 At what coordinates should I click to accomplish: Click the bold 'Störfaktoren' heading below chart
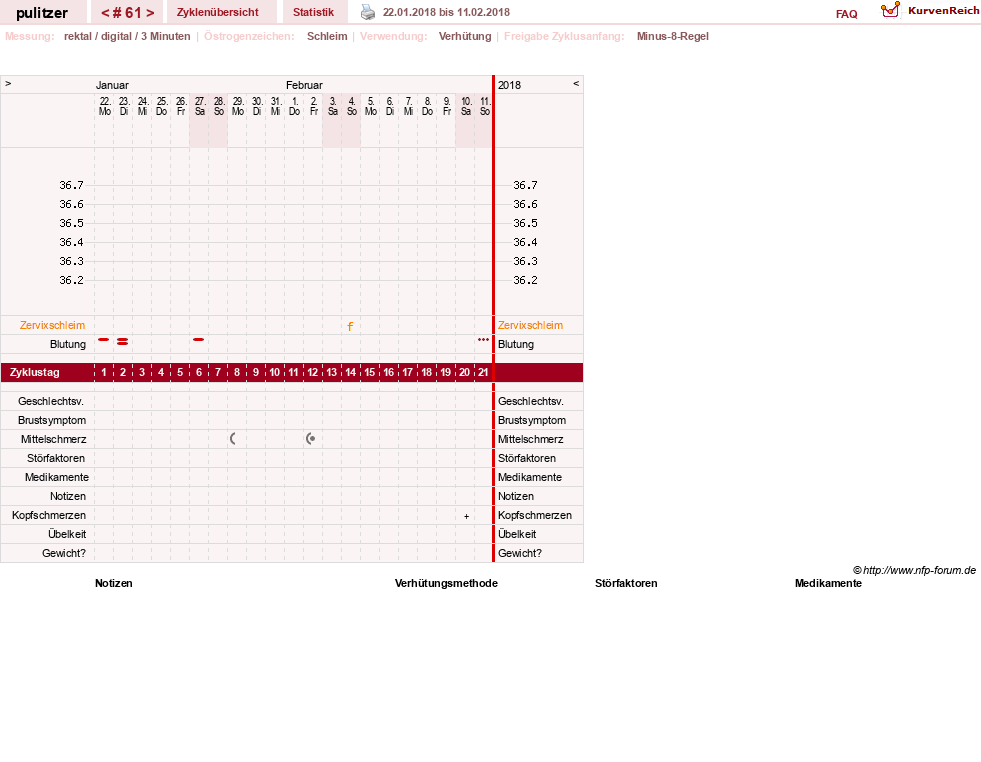[626, 583]
